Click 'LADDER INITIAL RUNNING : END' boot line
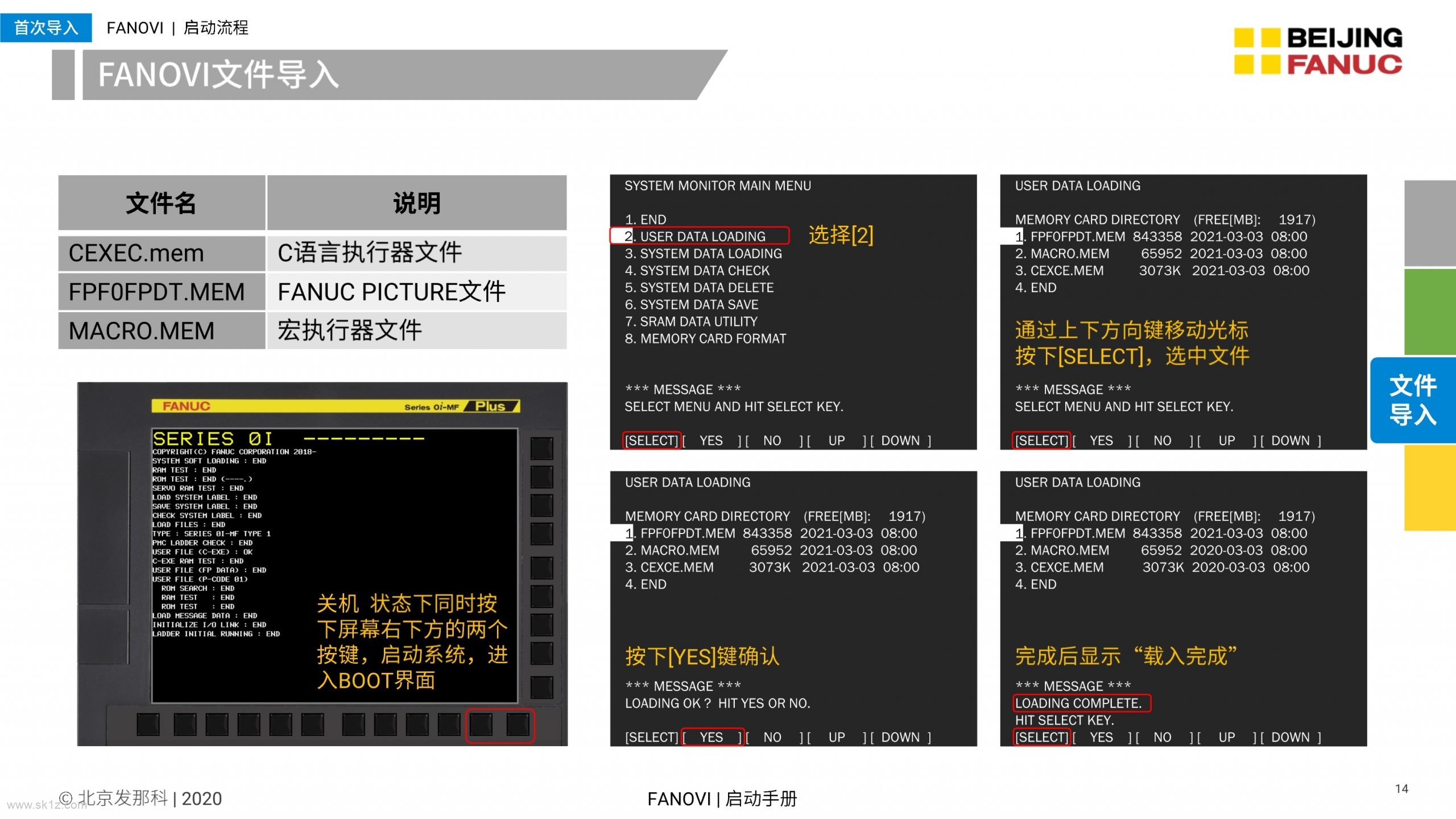The height and width of the screenshot is (819, 1456). 216,634
